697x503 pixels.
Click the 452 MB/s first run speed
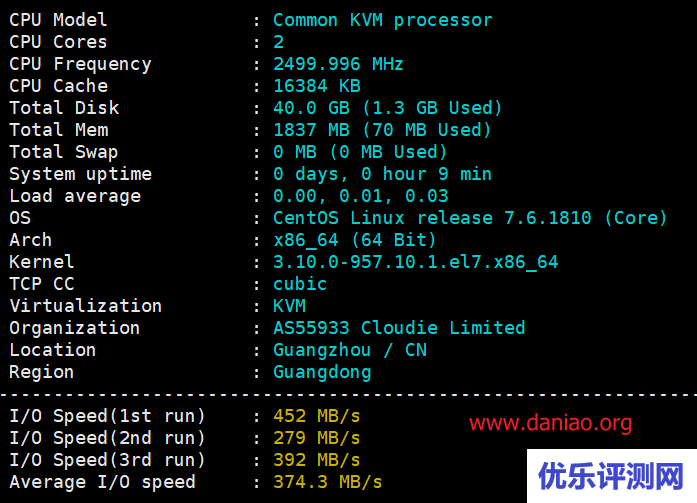pos(316,416)
